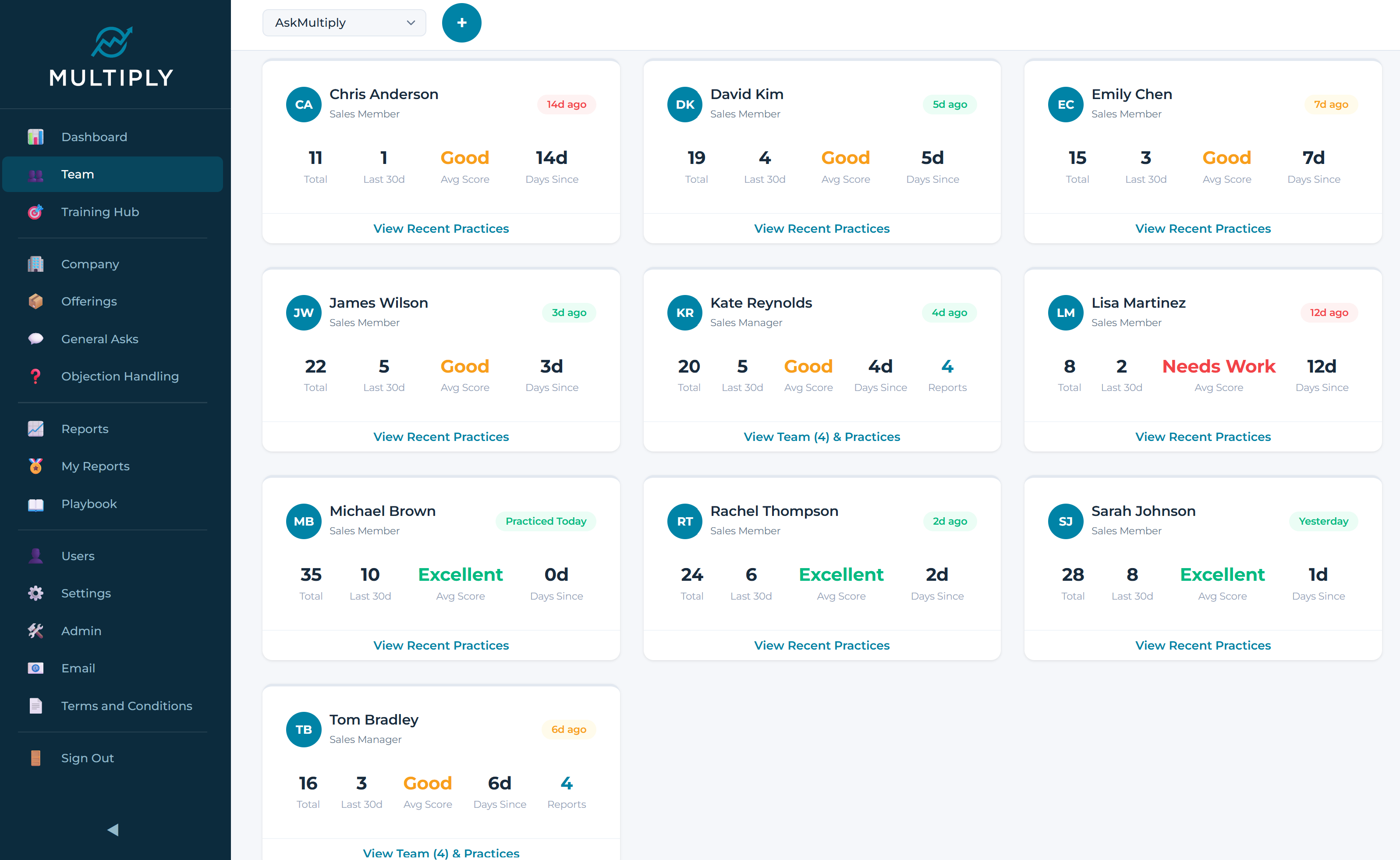The image size is (1400, 860).
Task: Select the My Reports medal icon
Action: point(35,466)
